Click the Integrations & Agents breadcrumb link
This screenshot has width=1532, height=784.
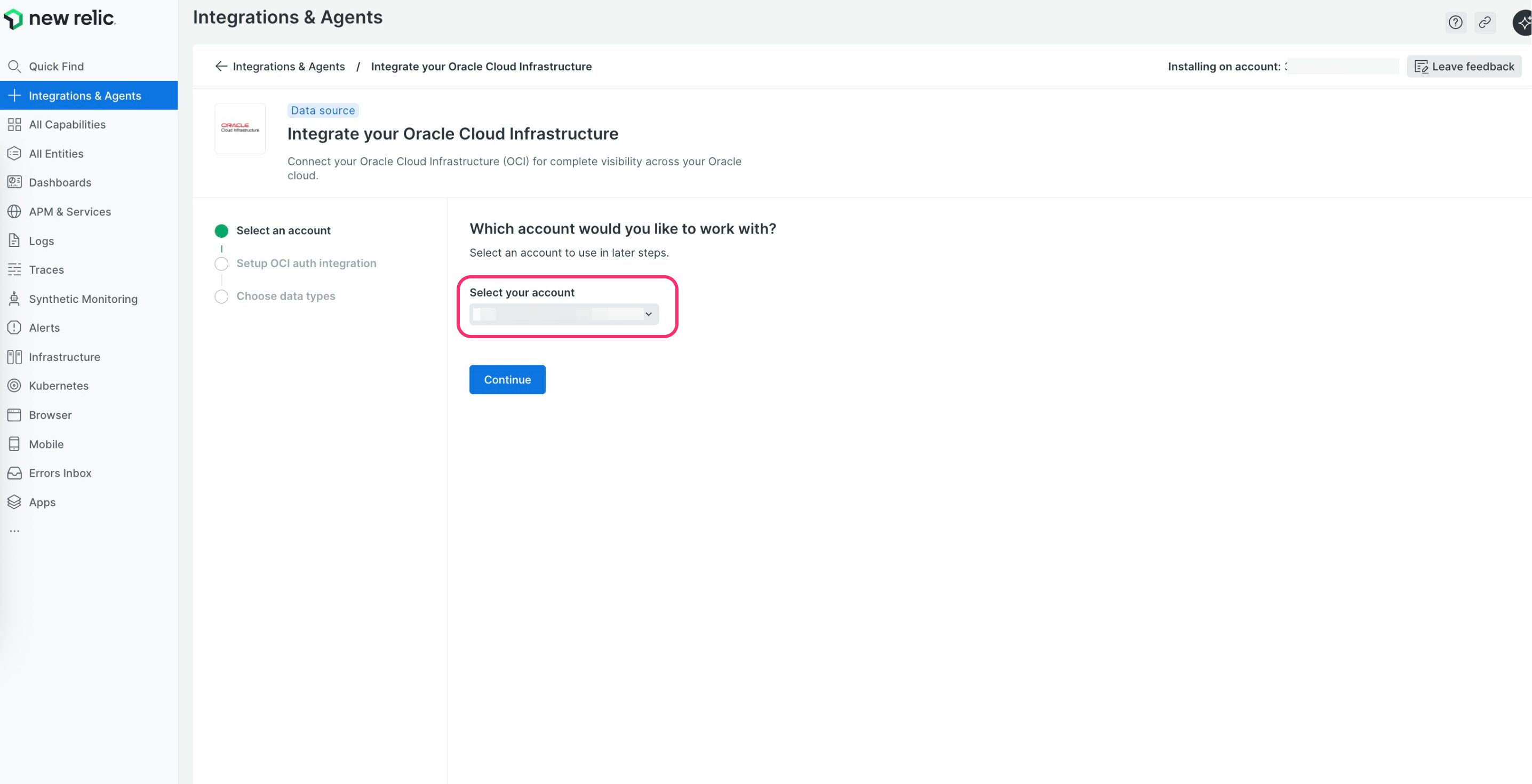pyautogui.click(x=289, y=66)
